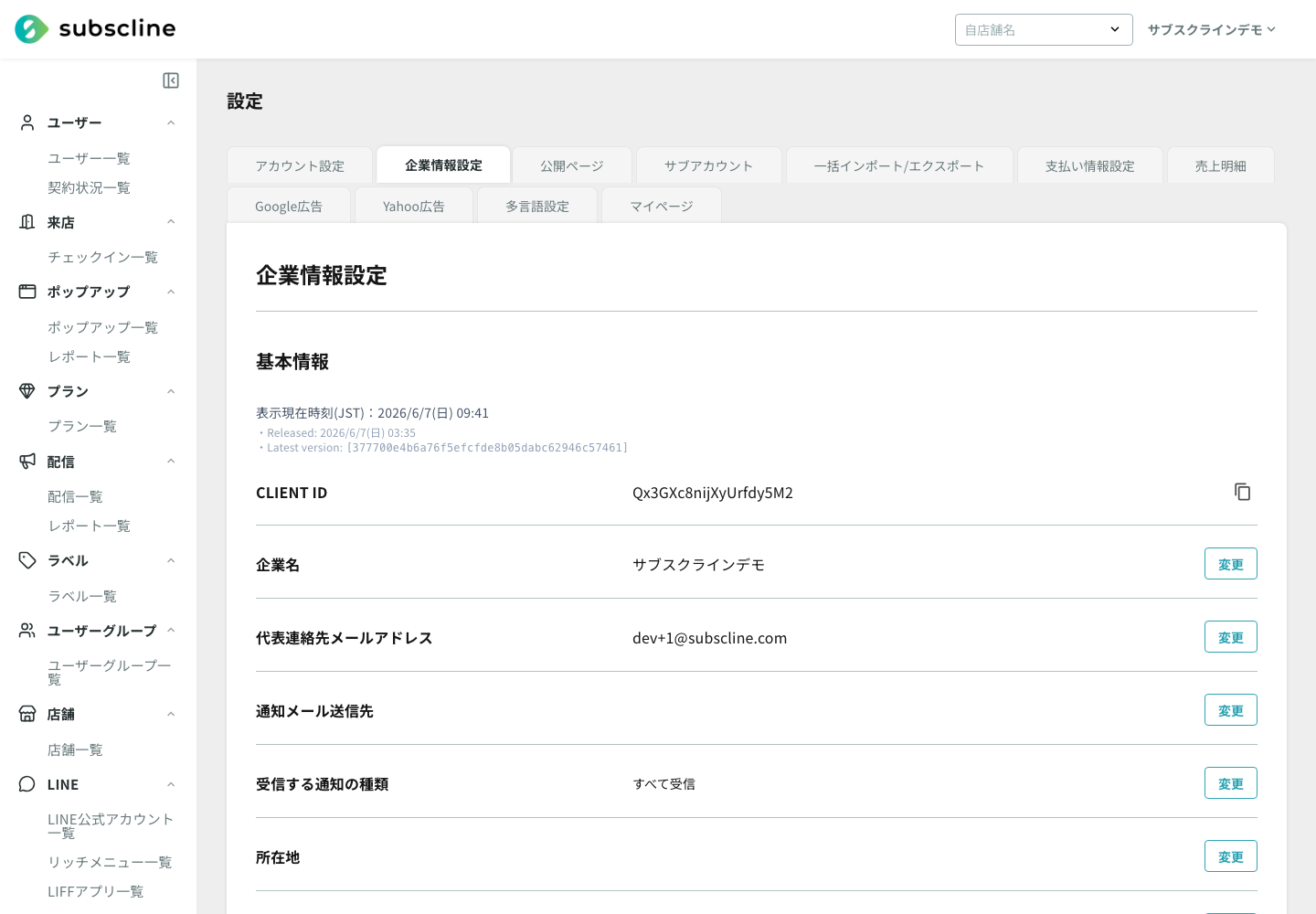The height and width of the screenshot is (914, 1316).
Task: Collapse the ユーザー section chevron
Action: [171, 122]
